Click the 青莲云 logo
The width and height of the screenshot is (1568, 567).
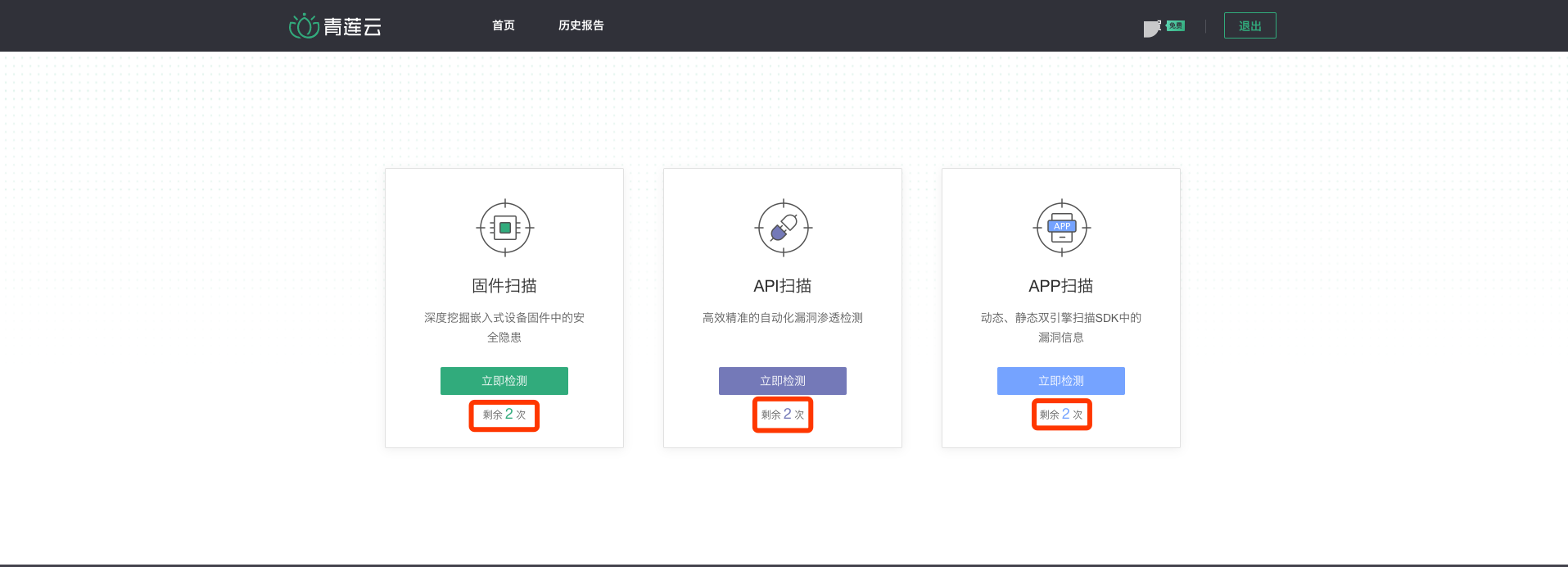[335, 26]
